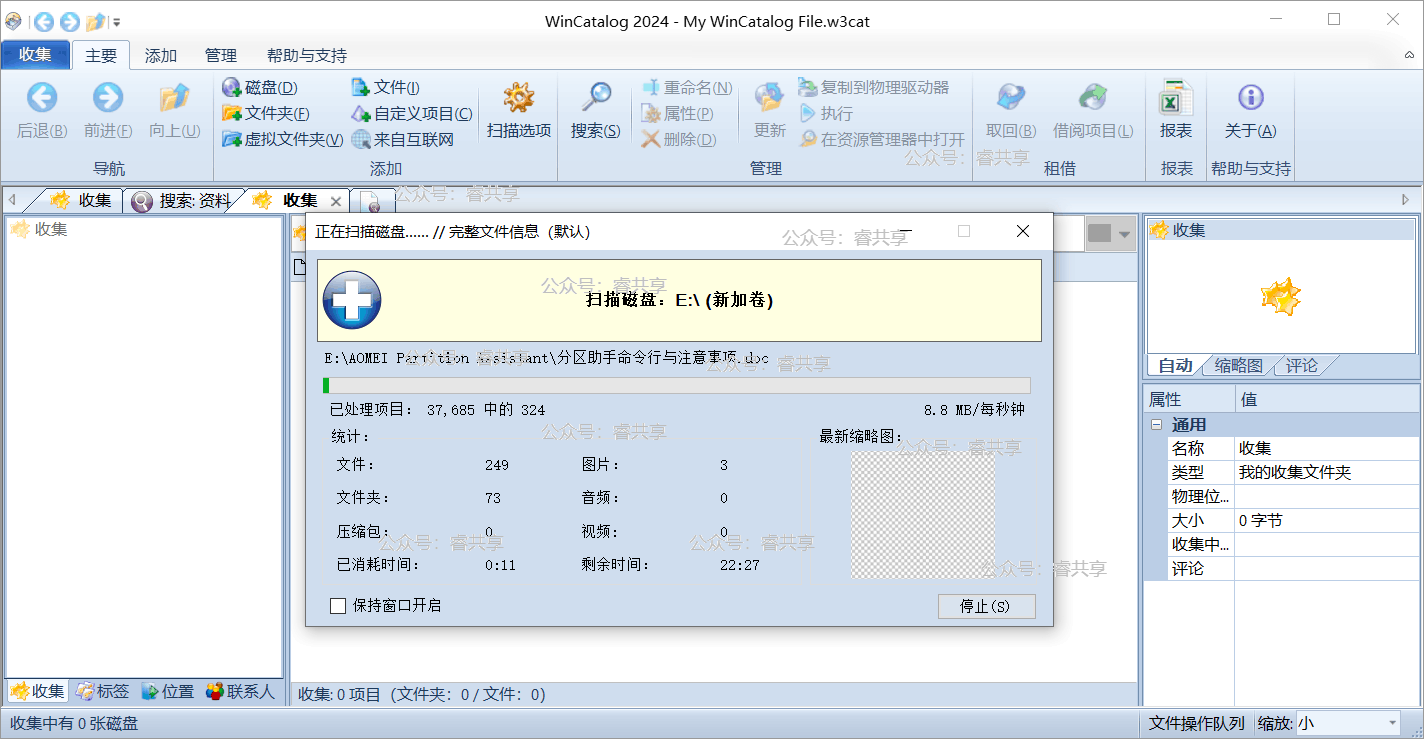The image size is (1424, 739).
Task: Open the 收集 application menu tab
Action: pos(36,55)
